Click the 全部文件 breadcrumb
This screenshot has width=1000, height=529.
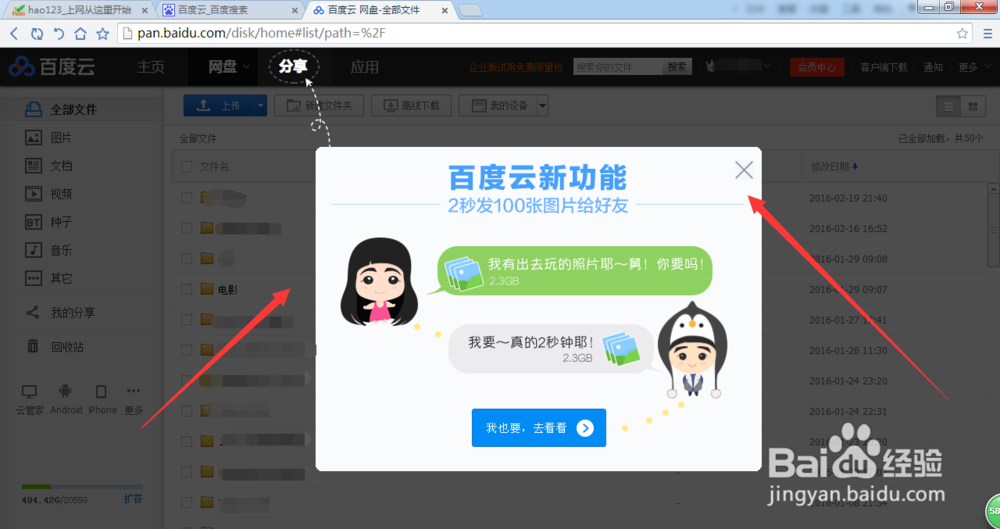click(198, 138)
